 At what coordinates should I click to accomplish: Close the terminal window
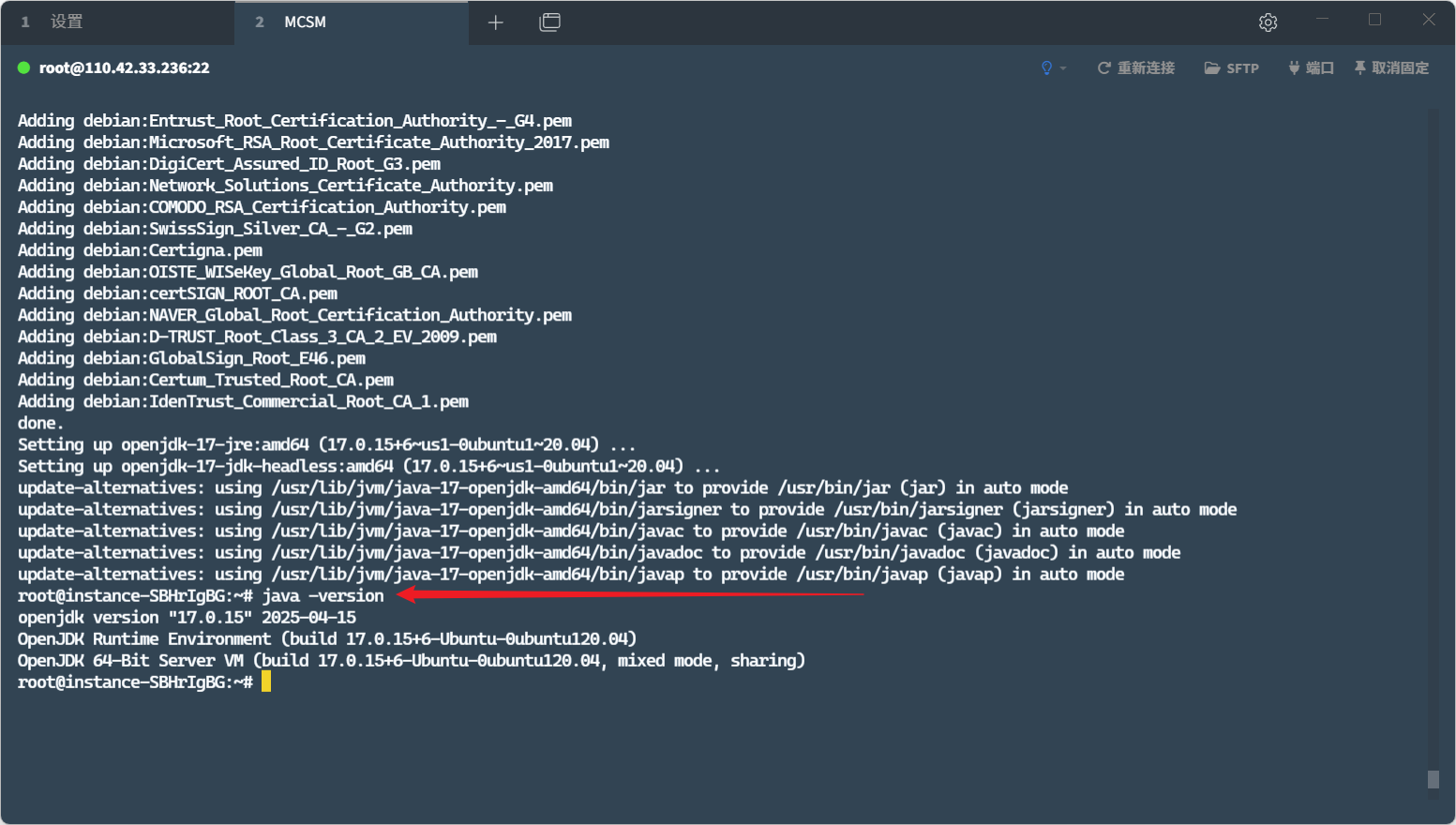[1428, 20]
